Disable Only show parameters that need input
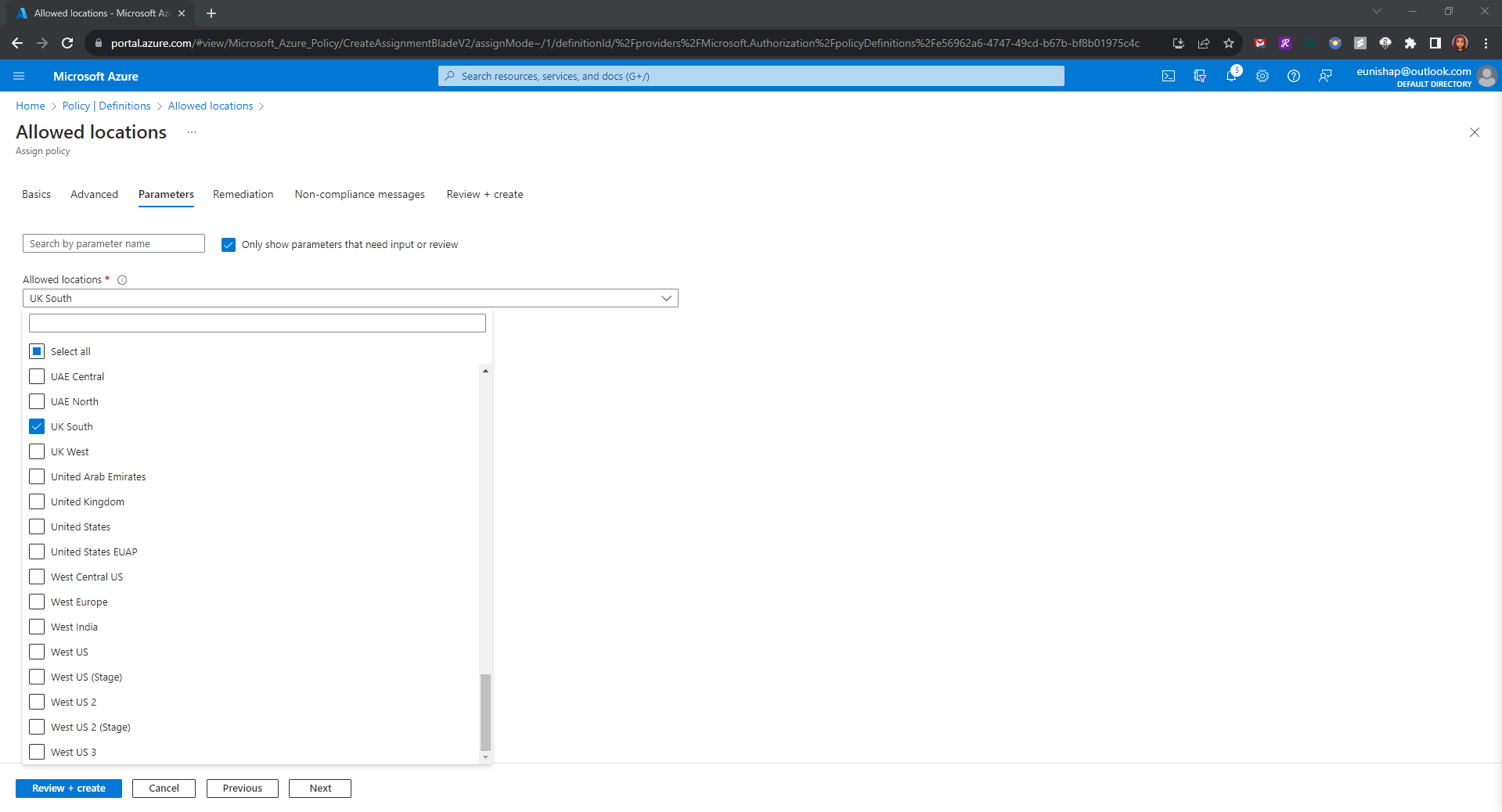 pos(229,245)
